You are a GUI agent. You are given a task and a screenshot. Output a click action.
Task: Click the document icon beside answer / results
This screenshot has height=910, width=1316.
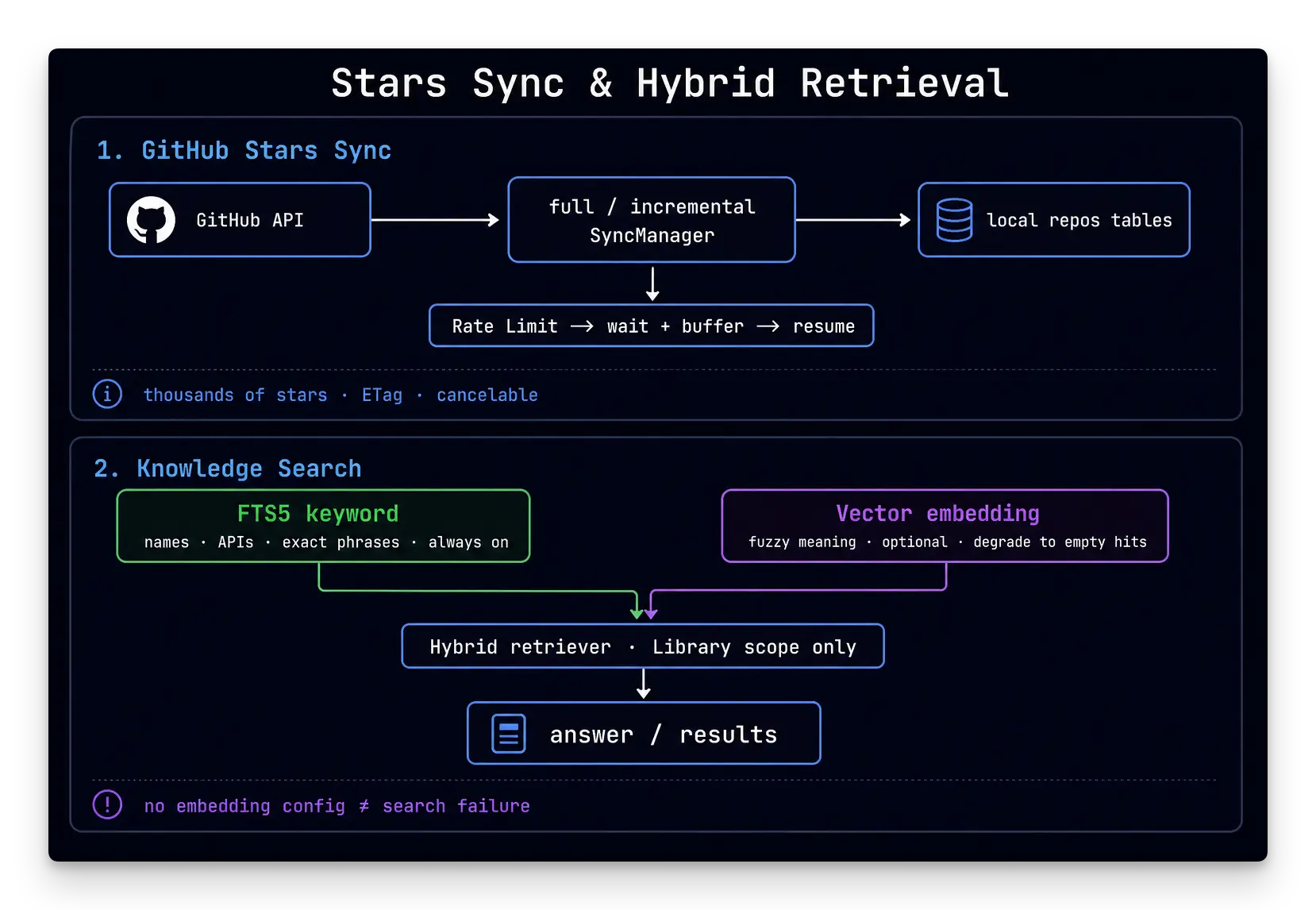509,733
